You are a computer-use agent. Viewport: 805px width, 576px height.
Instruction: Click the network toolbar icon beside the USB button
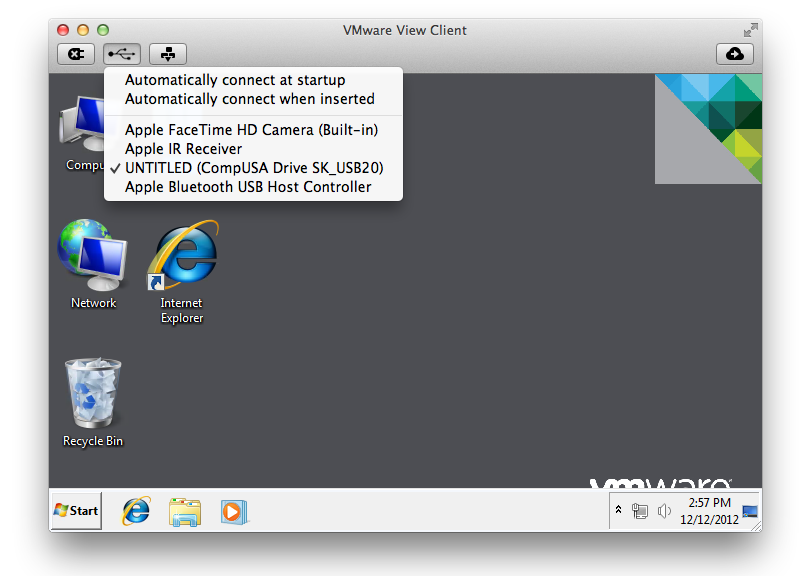pos(167,54)
